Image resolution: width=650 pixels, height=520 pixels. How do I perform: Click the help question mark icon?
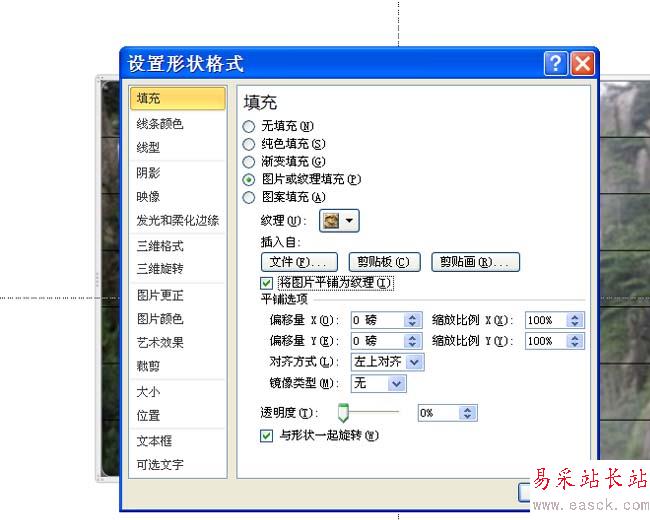click(555, 64)
